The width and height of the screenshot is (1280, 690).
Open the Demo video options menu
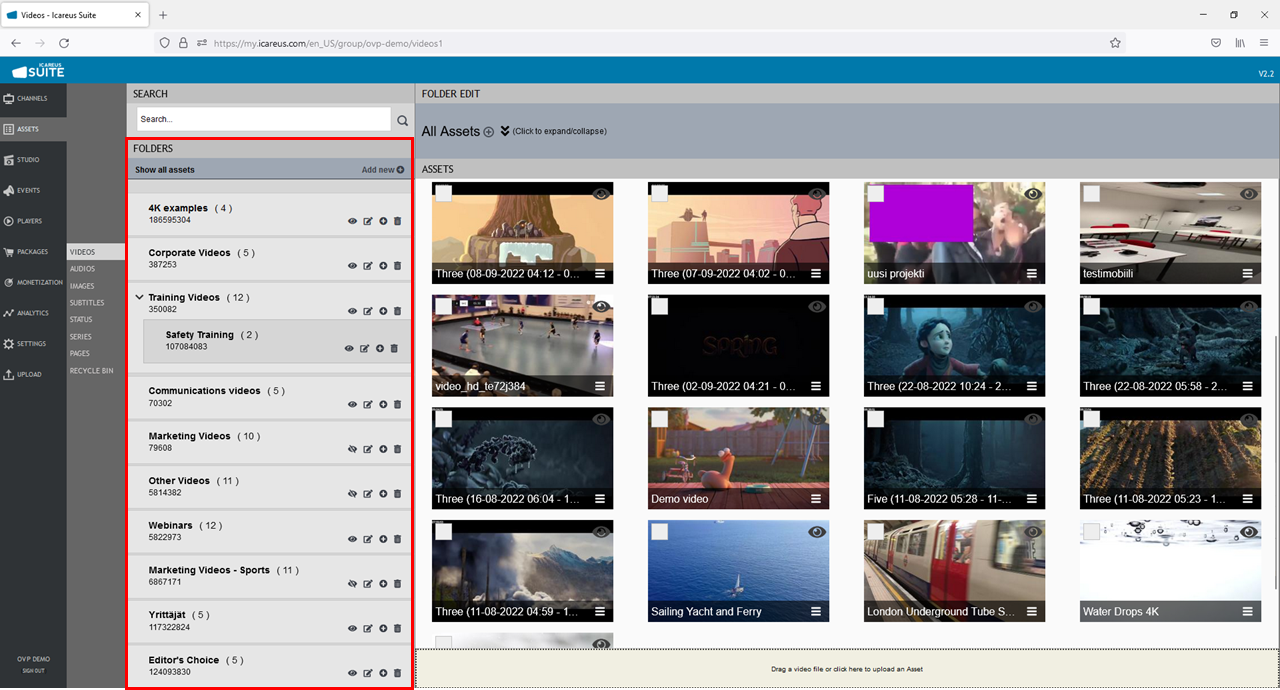(x=816, y=499)
